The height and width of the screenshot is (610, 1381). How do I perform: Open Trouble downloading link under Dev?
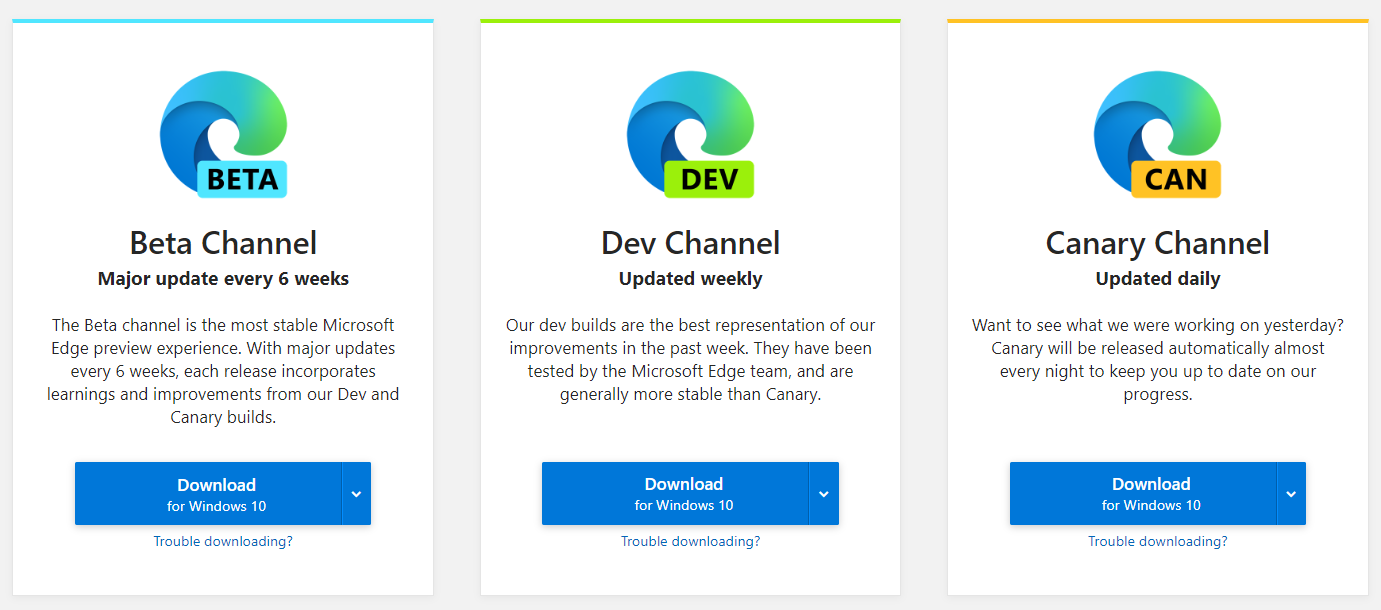(690, 542)
